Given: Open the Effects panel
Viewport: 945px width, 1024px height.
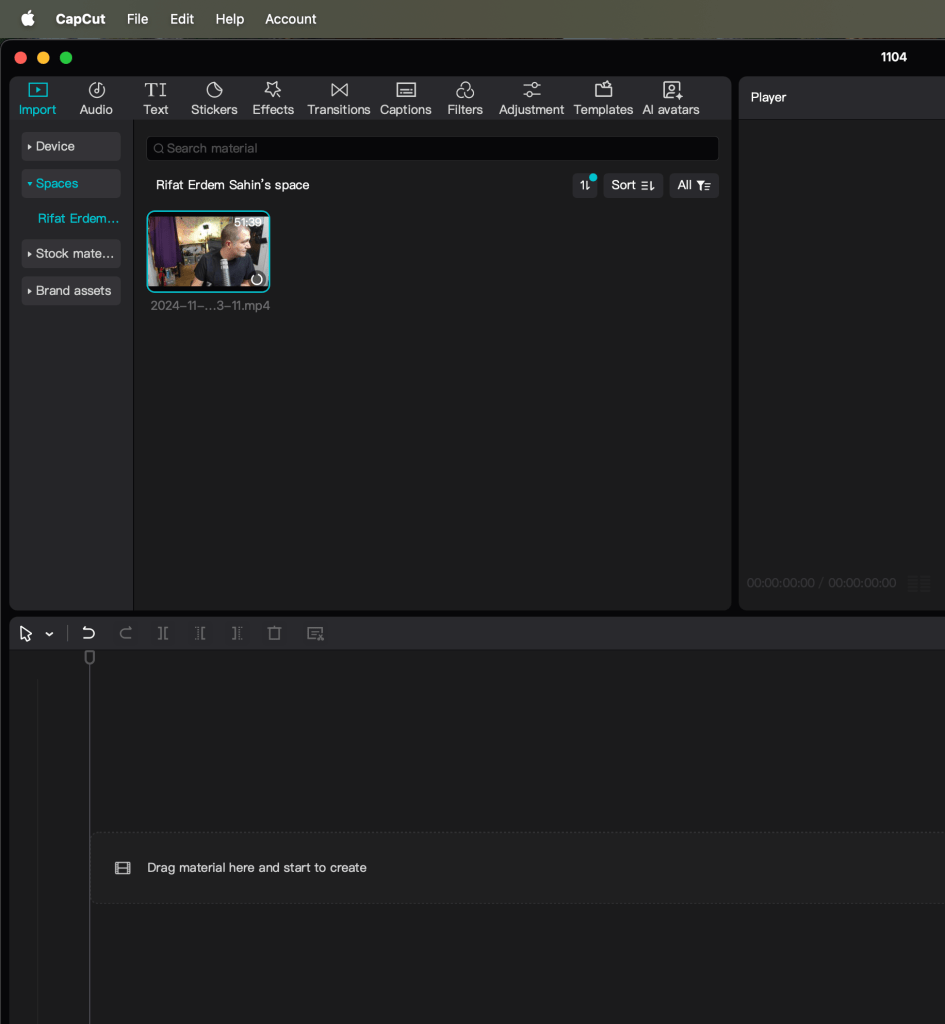Looking at the screenshot, I should 273,99.
